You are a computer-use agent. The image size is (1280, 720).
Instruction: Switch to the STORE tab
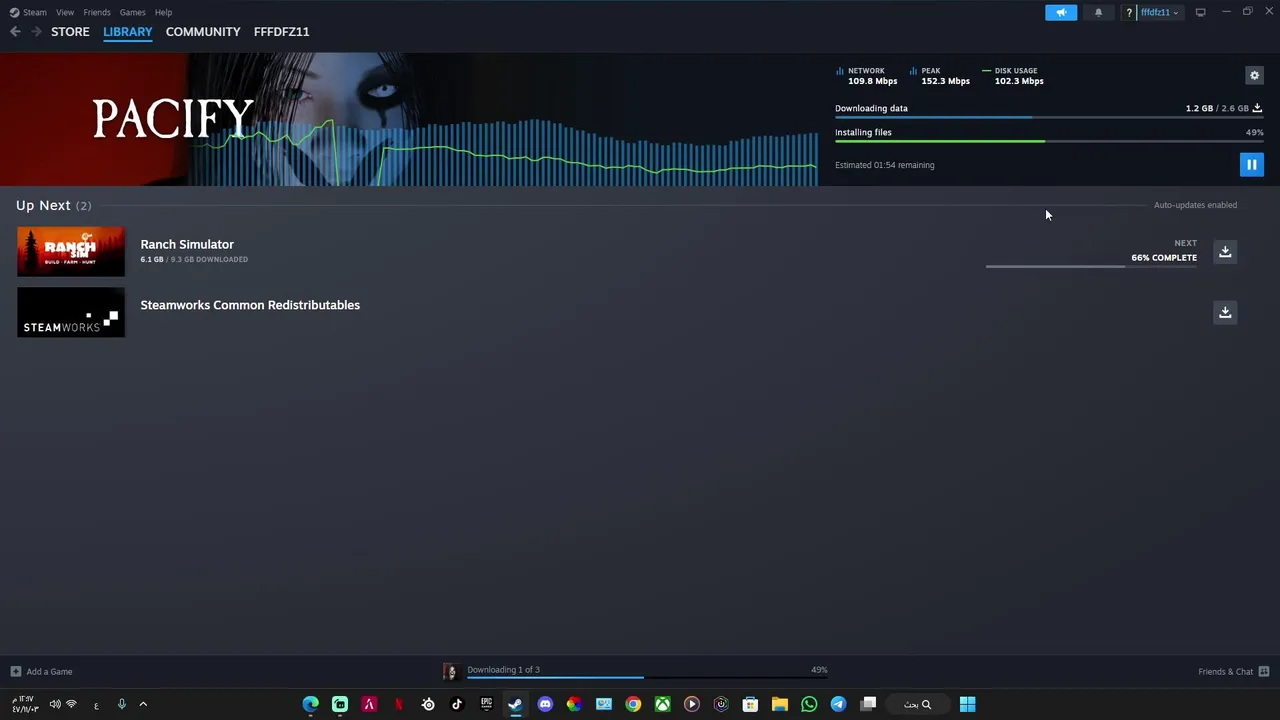pyautogui.click(x=70, y=32)
